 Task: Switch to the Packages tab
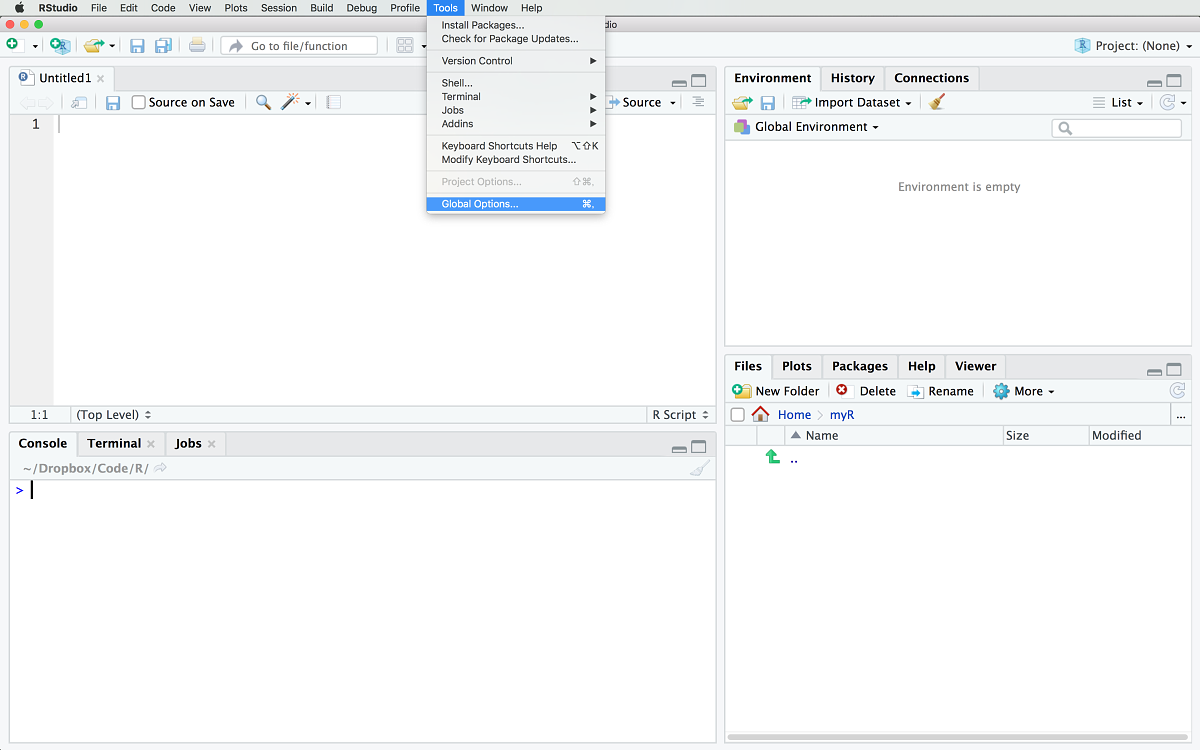(x=859, y=366)
